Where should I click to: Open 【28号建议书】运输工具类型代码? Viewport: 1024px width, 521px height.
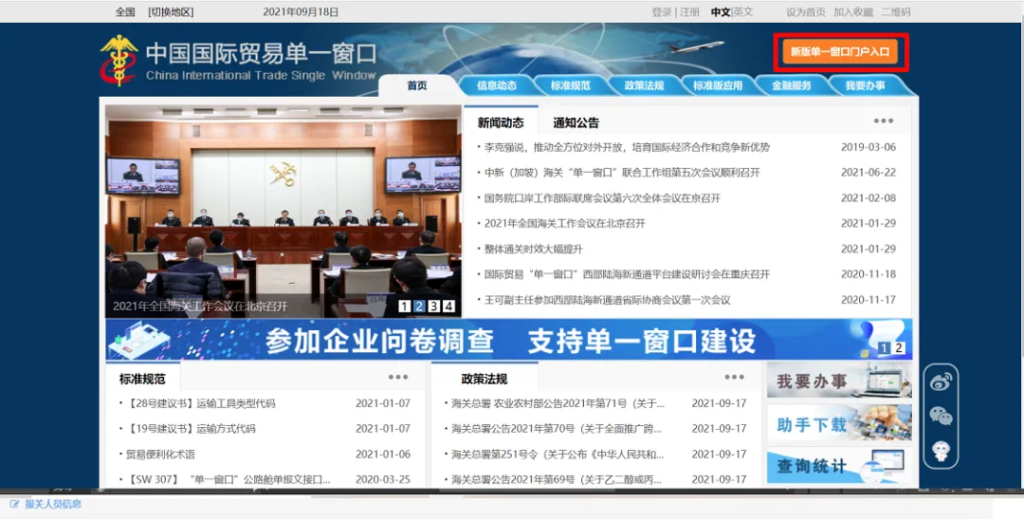click(x=200, y=403)
